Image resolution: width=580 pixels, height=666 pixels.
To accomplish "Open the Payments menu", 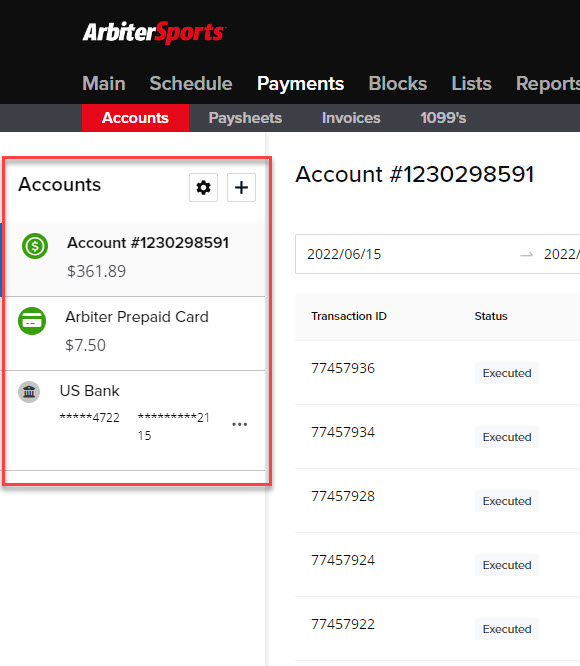I will click(301, 84).
